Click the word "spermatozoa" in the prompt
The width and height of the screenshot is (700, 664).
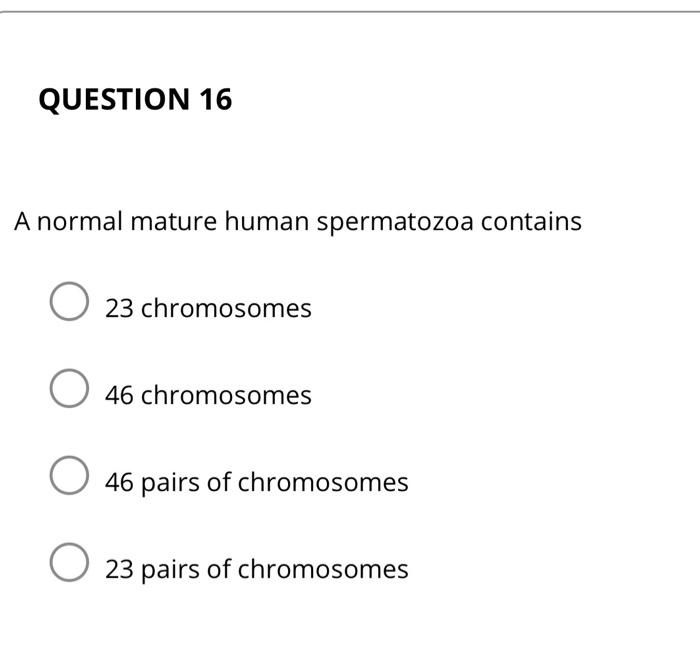pyautogui.click(x=395, y=223)
